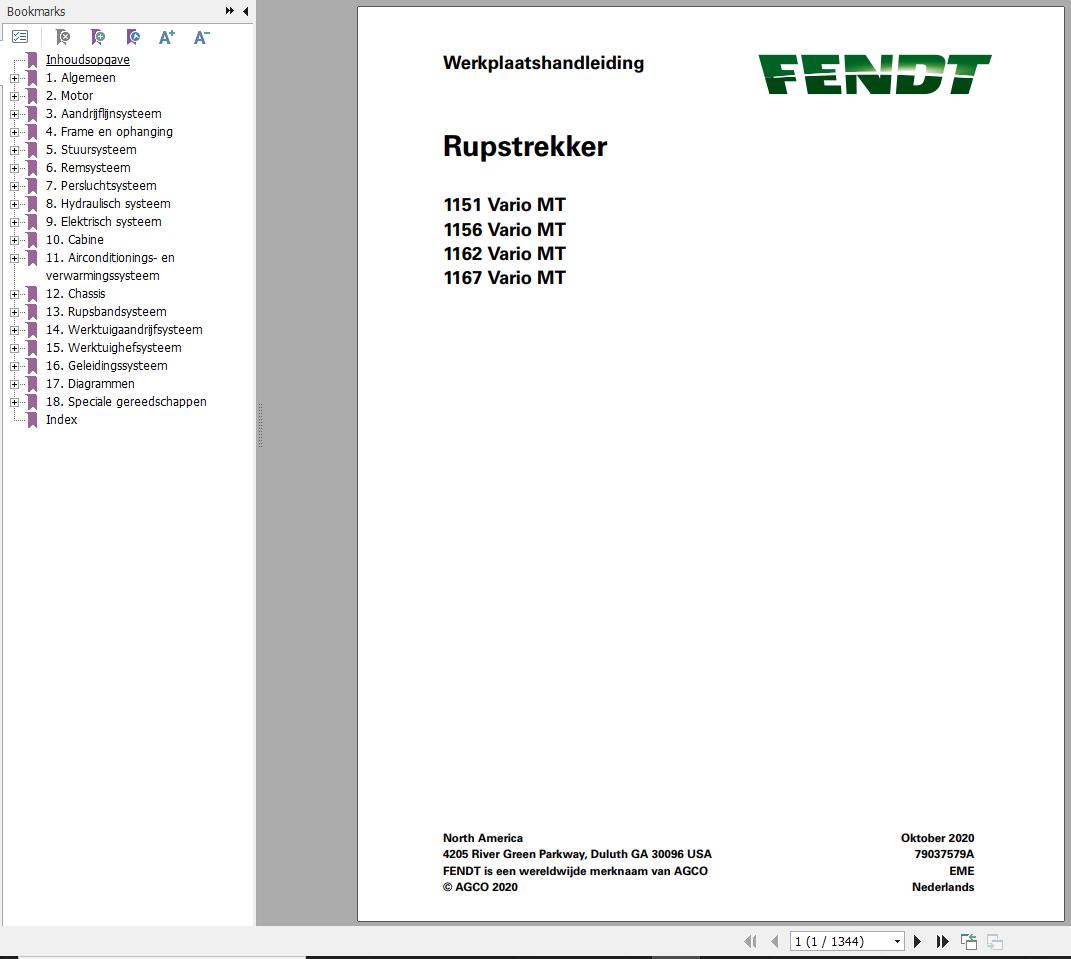
Task: Expand the 2. Motor bookmark
Action: pos(14,96)
